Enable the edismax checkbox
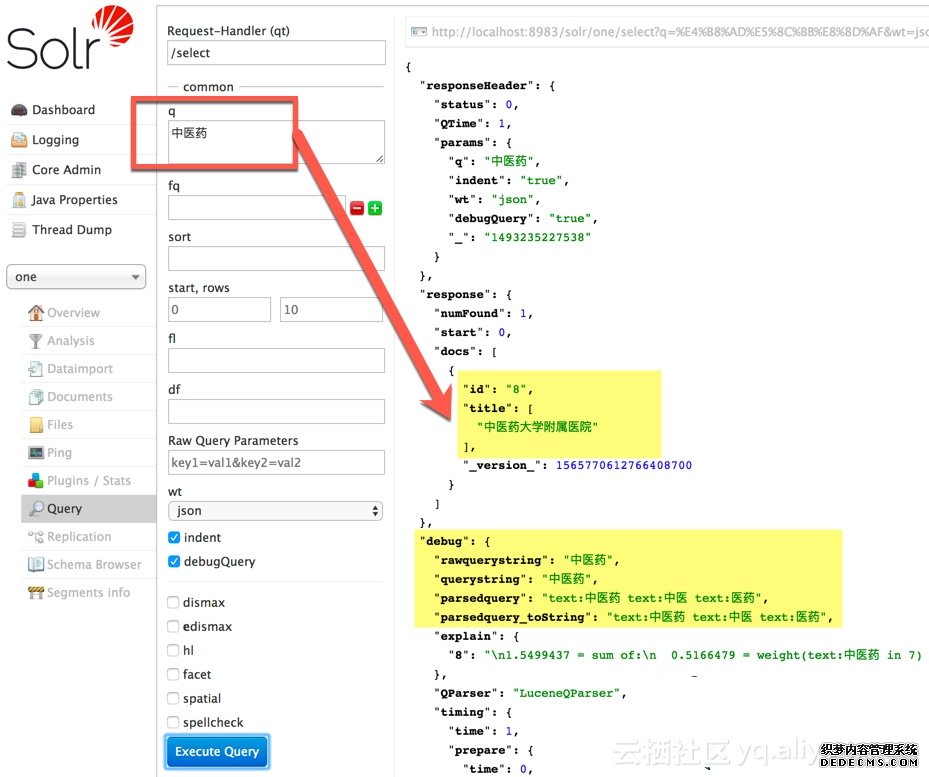The width and height of the screenshot is (929, 777). [174, 627]
